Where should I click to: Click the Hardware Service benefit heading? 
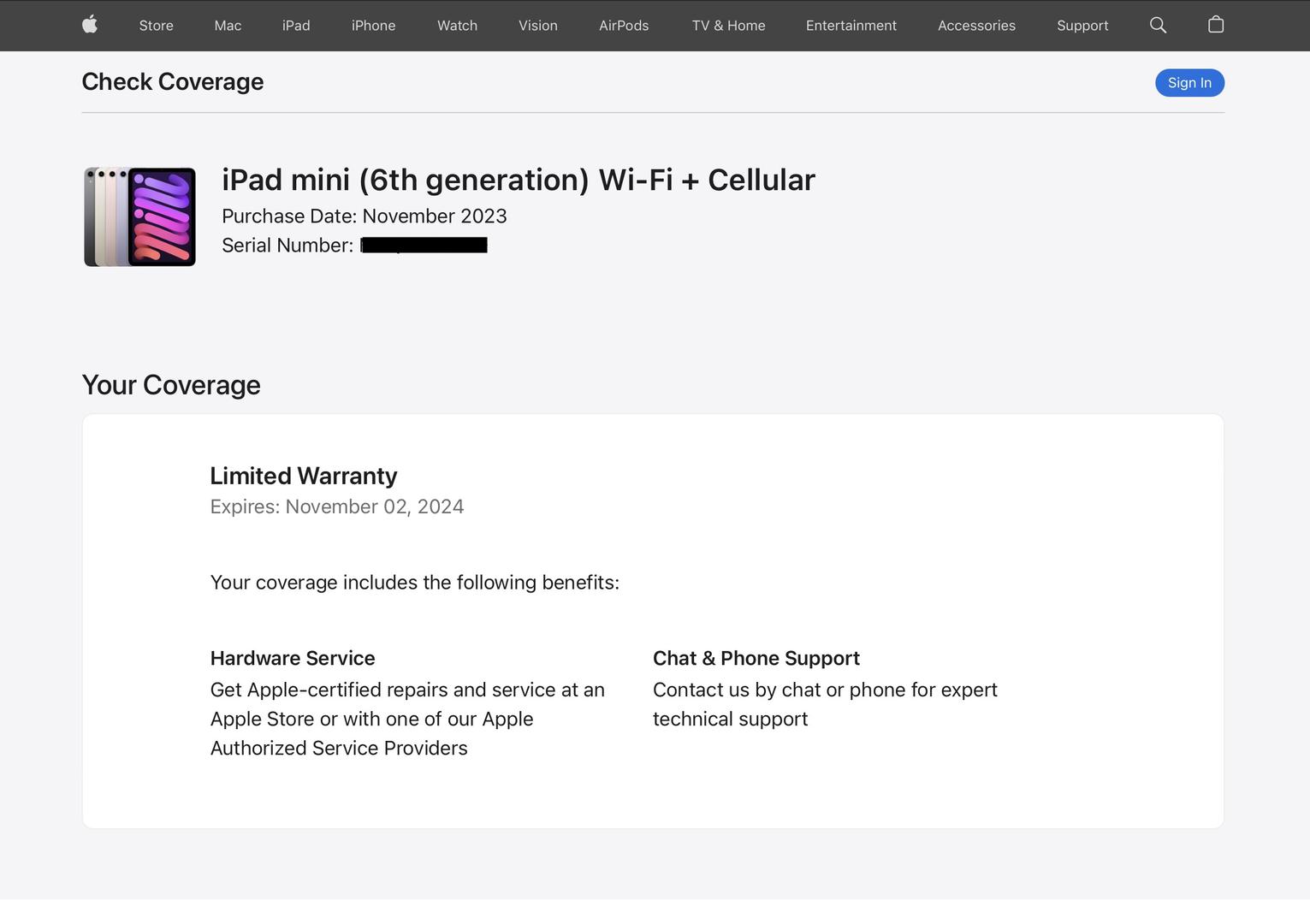pyautogui.click(x=293, y=658)
